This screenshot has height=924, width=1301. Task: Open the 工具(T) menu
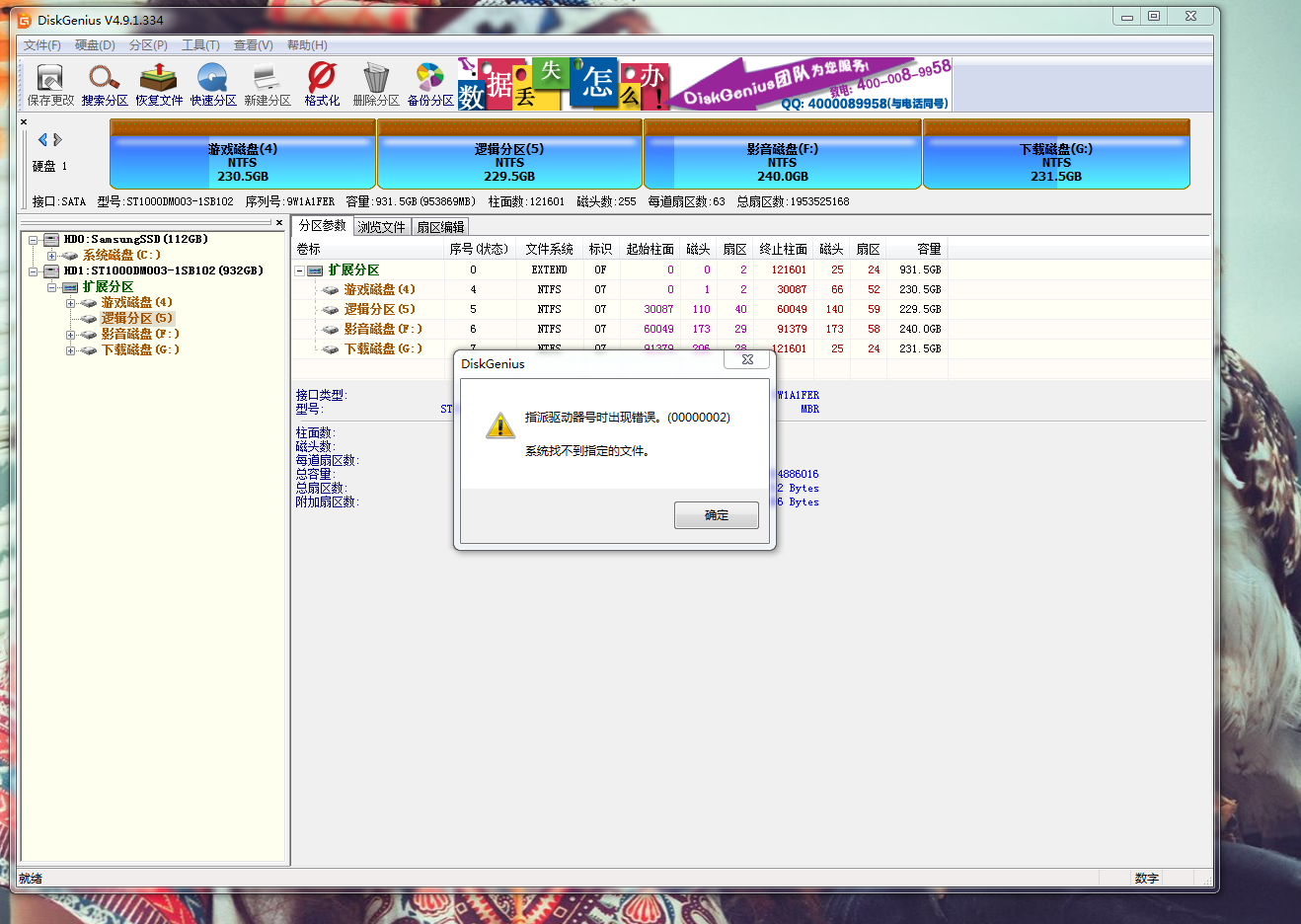click(x=200, y=45)
